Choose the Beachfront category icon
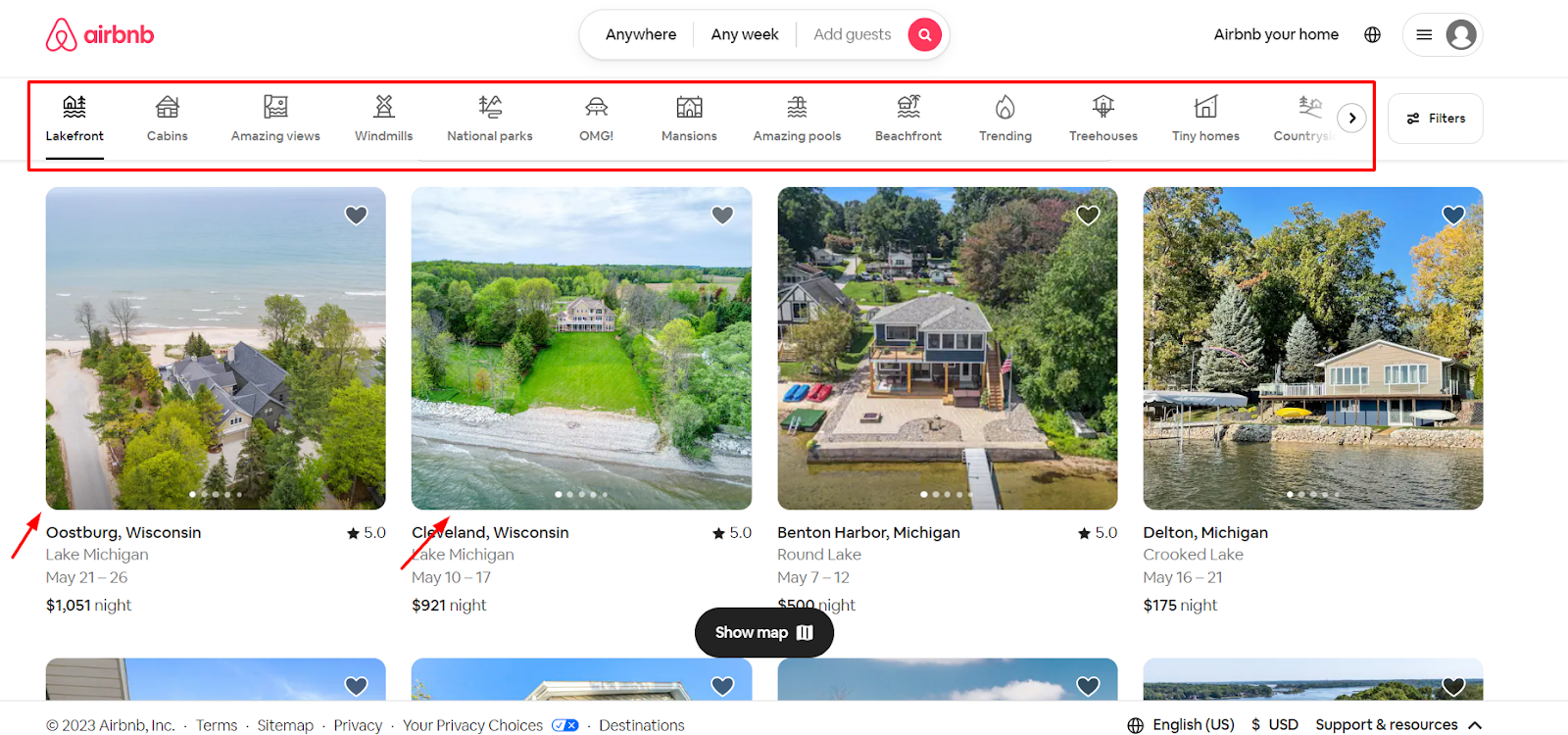1568x735 pixels. point(908,107)
